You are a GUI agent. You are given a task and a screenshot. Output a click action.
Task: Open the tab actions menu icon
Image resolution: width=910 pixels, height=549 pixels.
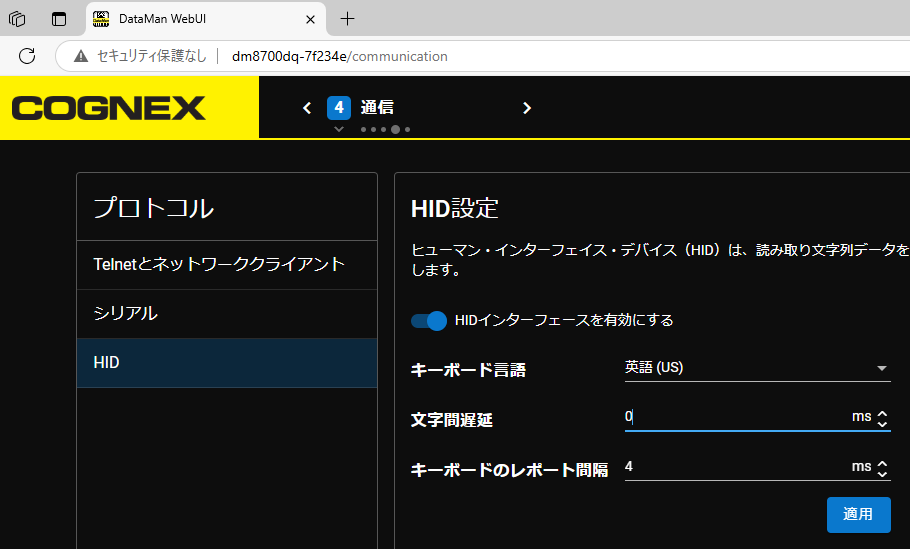59,19
